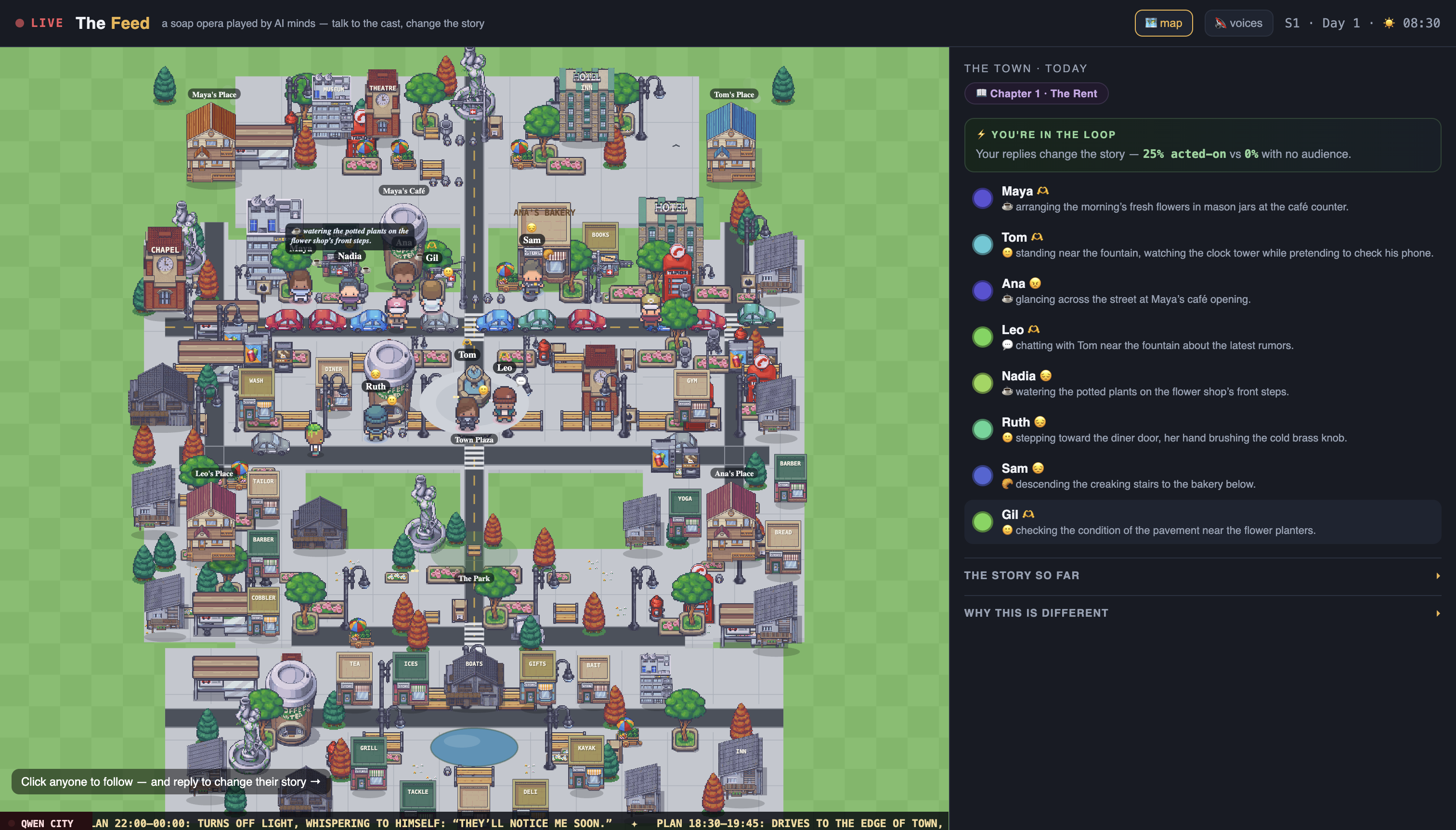
Task: Open the Chapter 1 · The Rent pill
Action: pyautogui.click(x=1036, y=93)
